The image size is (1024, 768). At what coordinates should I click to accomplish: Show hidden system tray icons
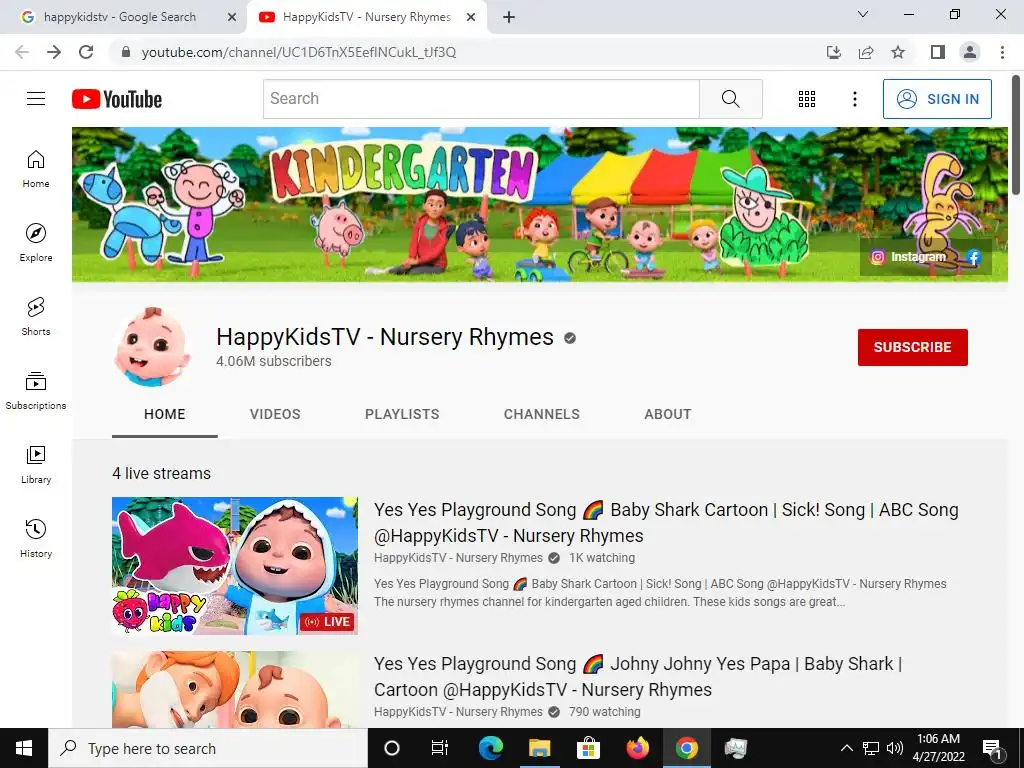click(846, 748)
